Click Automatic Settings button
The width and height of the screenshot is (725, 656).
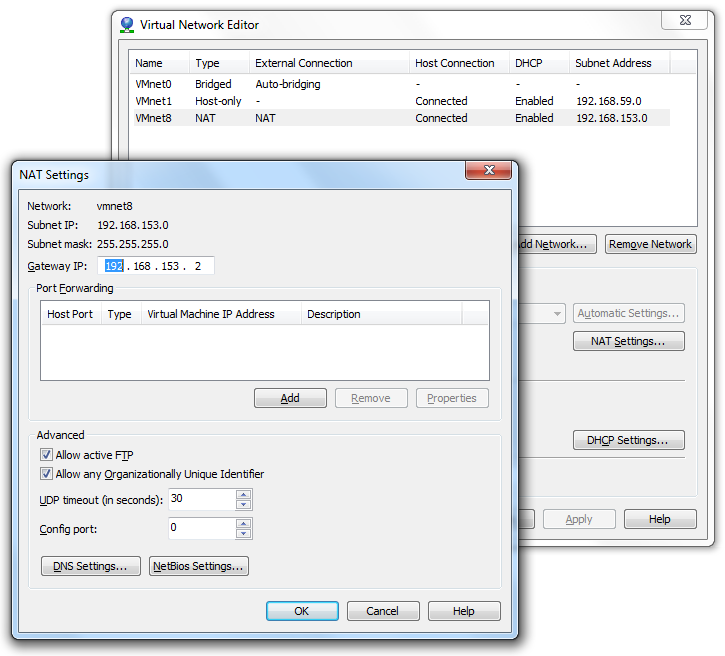coord(629,313)
